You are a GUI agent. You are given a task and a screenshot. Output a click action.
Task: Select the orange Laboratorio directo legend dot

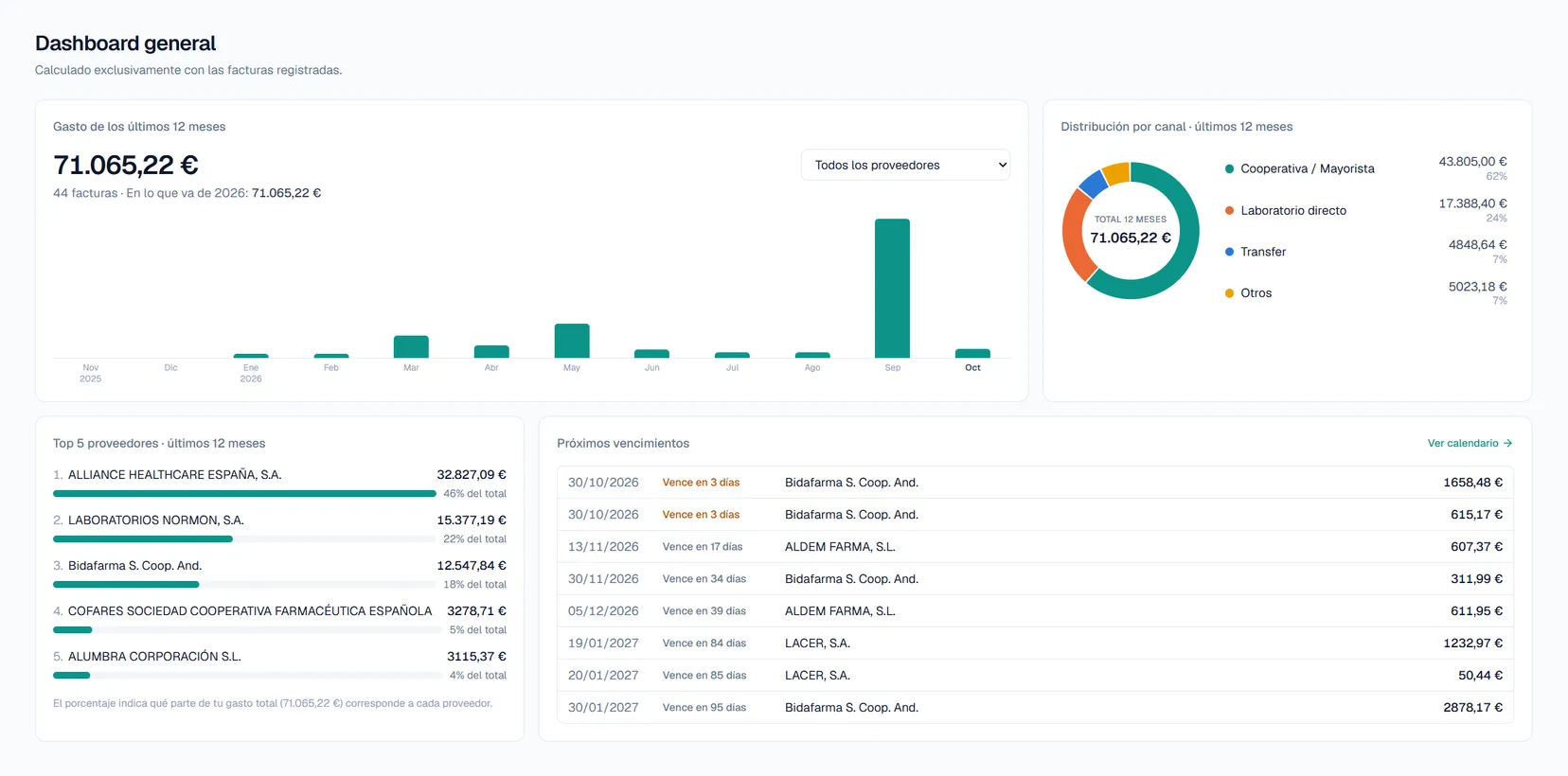coord(1229,210)
